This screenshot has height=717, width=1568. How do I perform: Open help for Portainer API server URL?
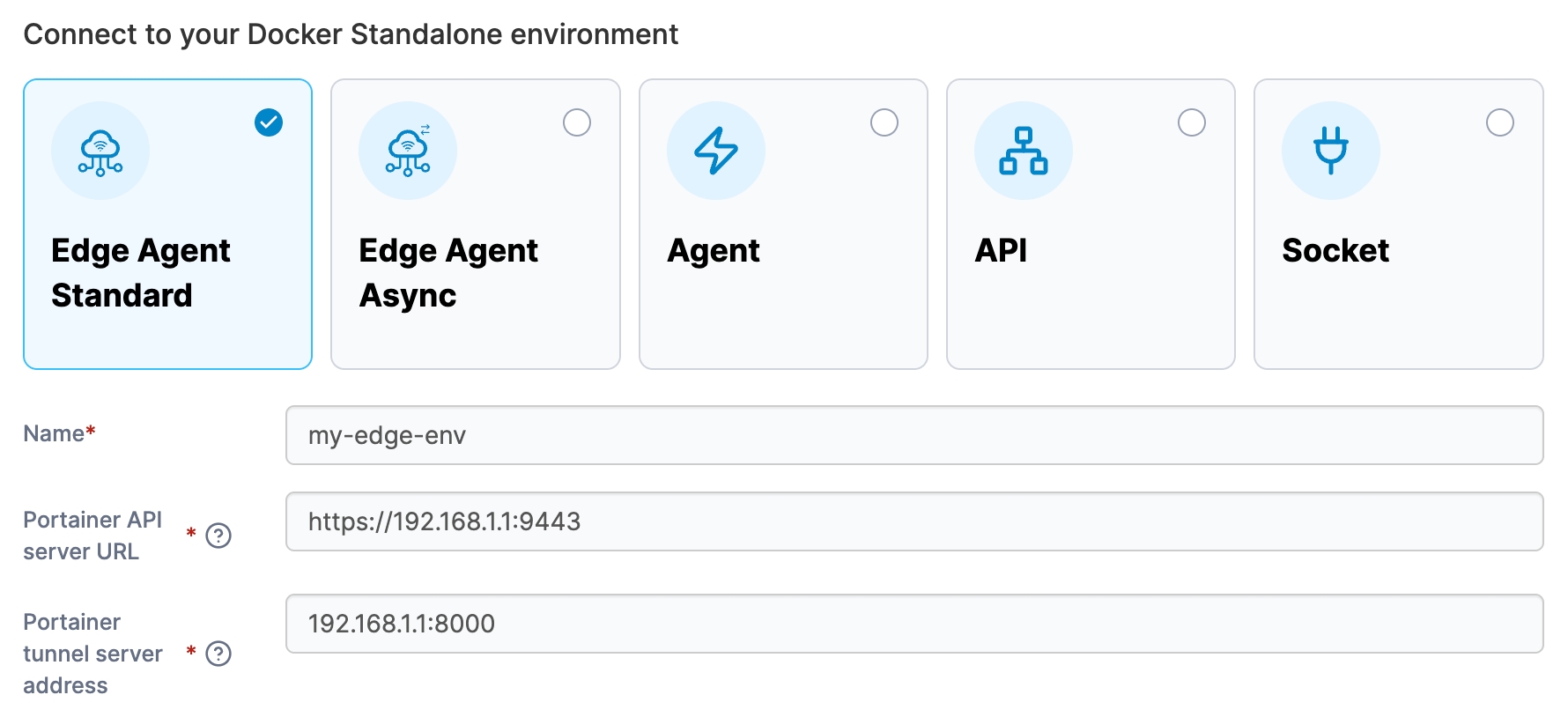click(218, 536)
